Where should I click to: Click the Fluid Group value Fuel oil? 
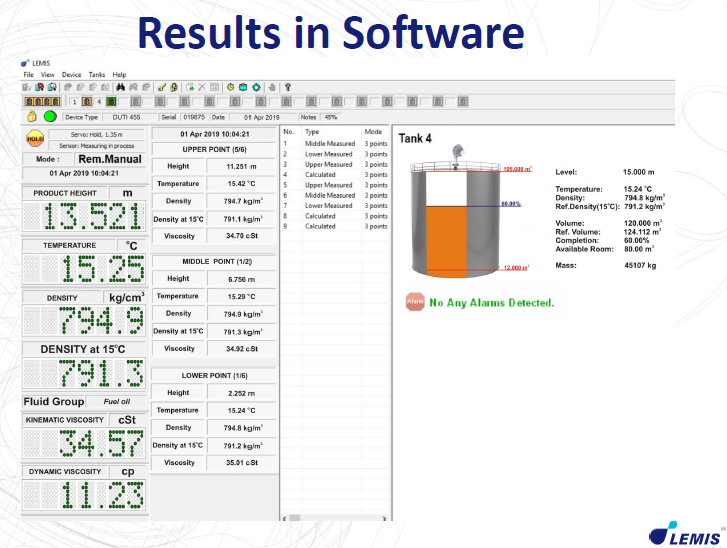pyautogui.click(x=116, y=401)
